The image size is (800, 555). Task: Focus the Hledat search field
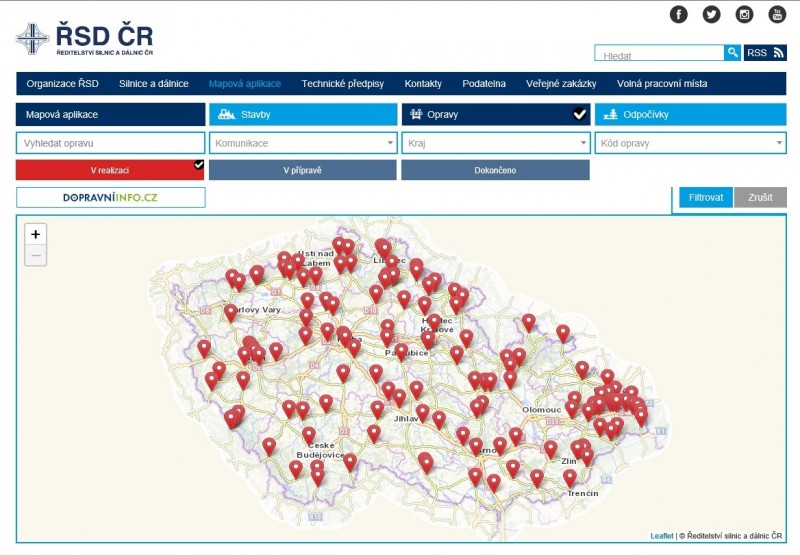click(659, 53)
